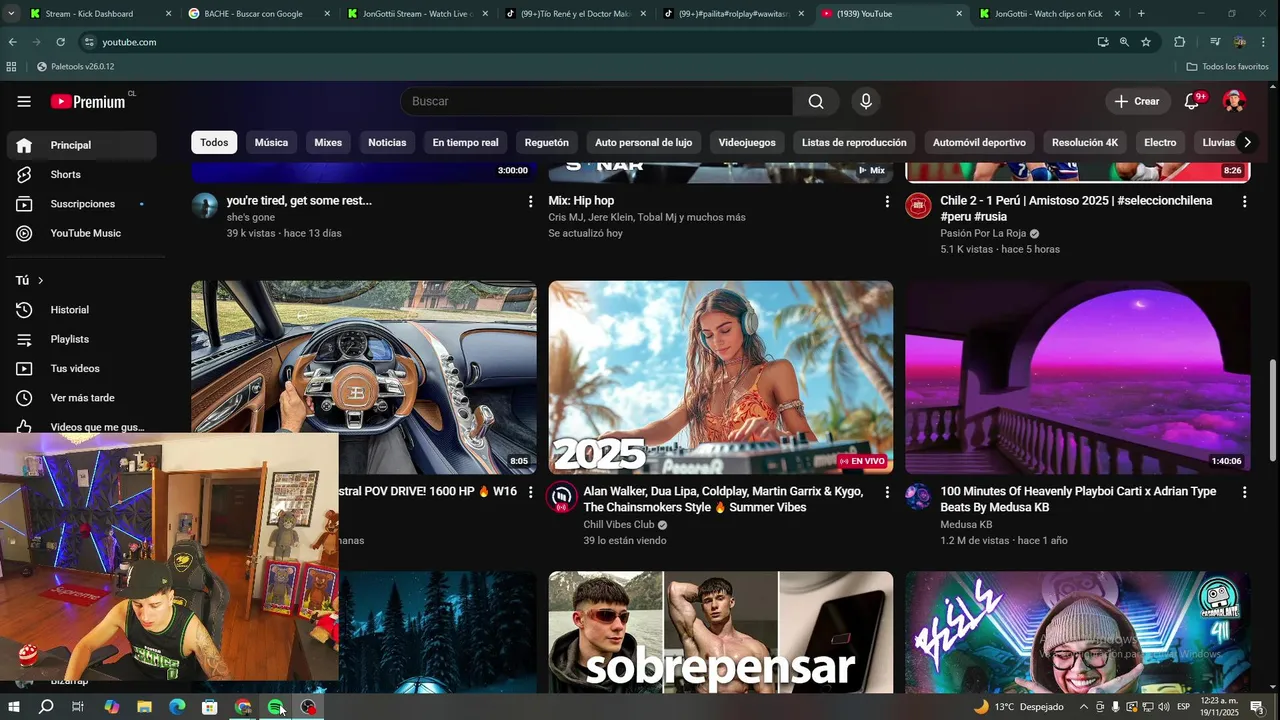
Task: Click the Pasión Por La Roja avatar
Action: point(918,206)
